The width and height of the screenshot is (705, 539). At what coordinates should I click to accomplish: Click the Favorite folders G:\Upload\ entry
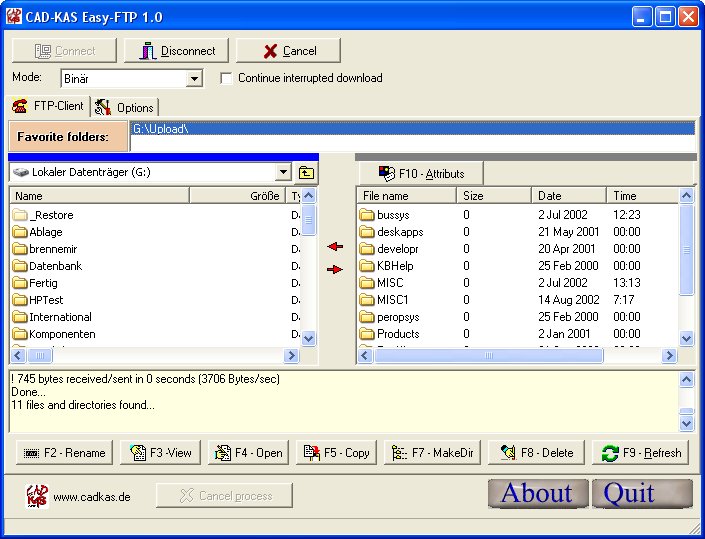(160, 128)
